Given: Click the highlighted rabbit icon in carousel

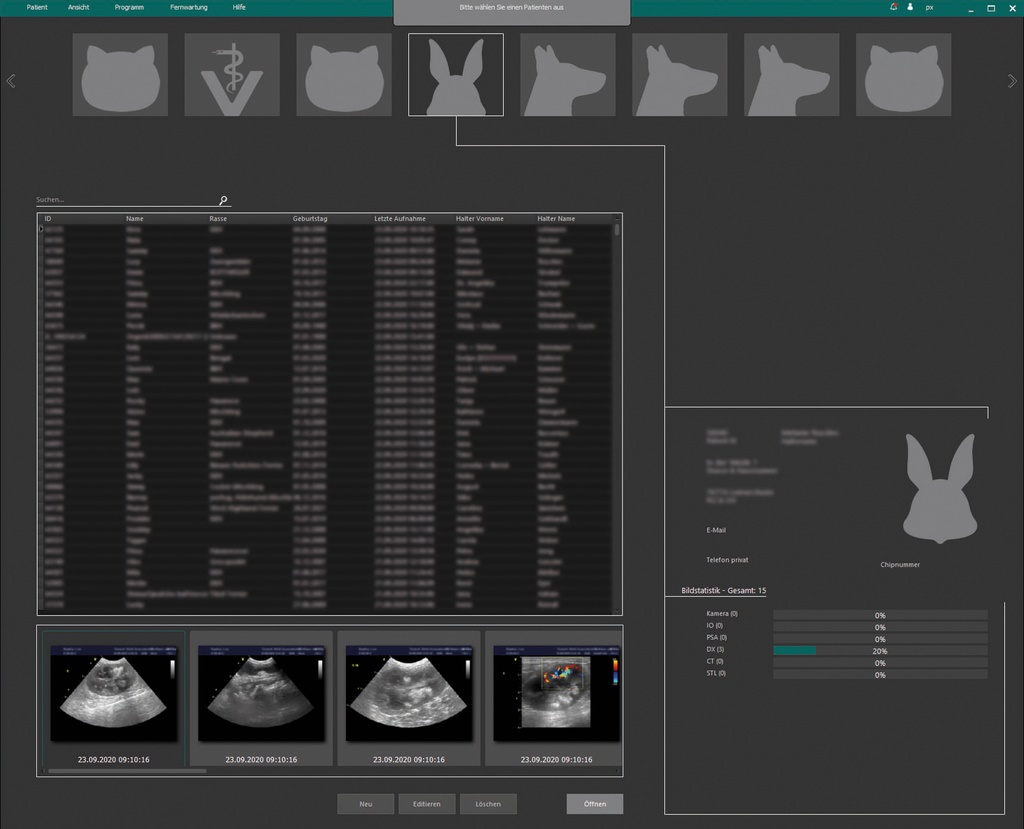Looking at the screenshot, I should 456,75.
